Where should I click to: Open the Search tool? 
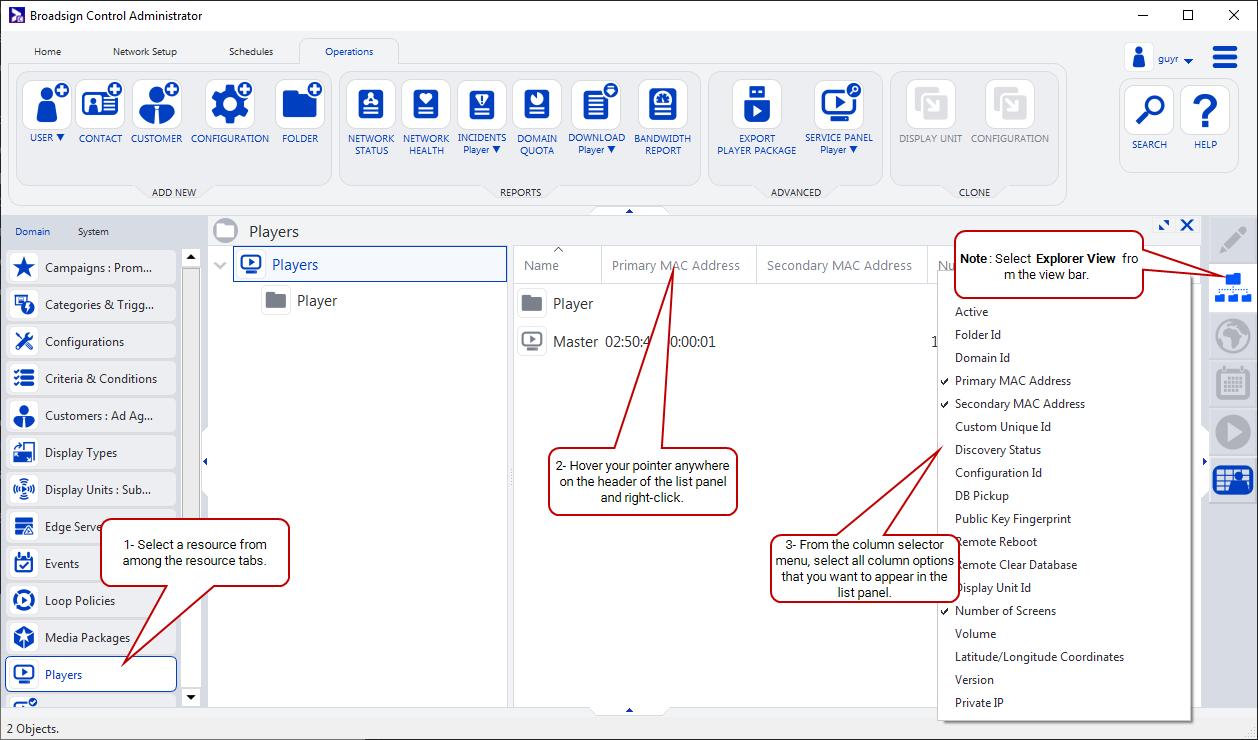tap(1149, 110)
